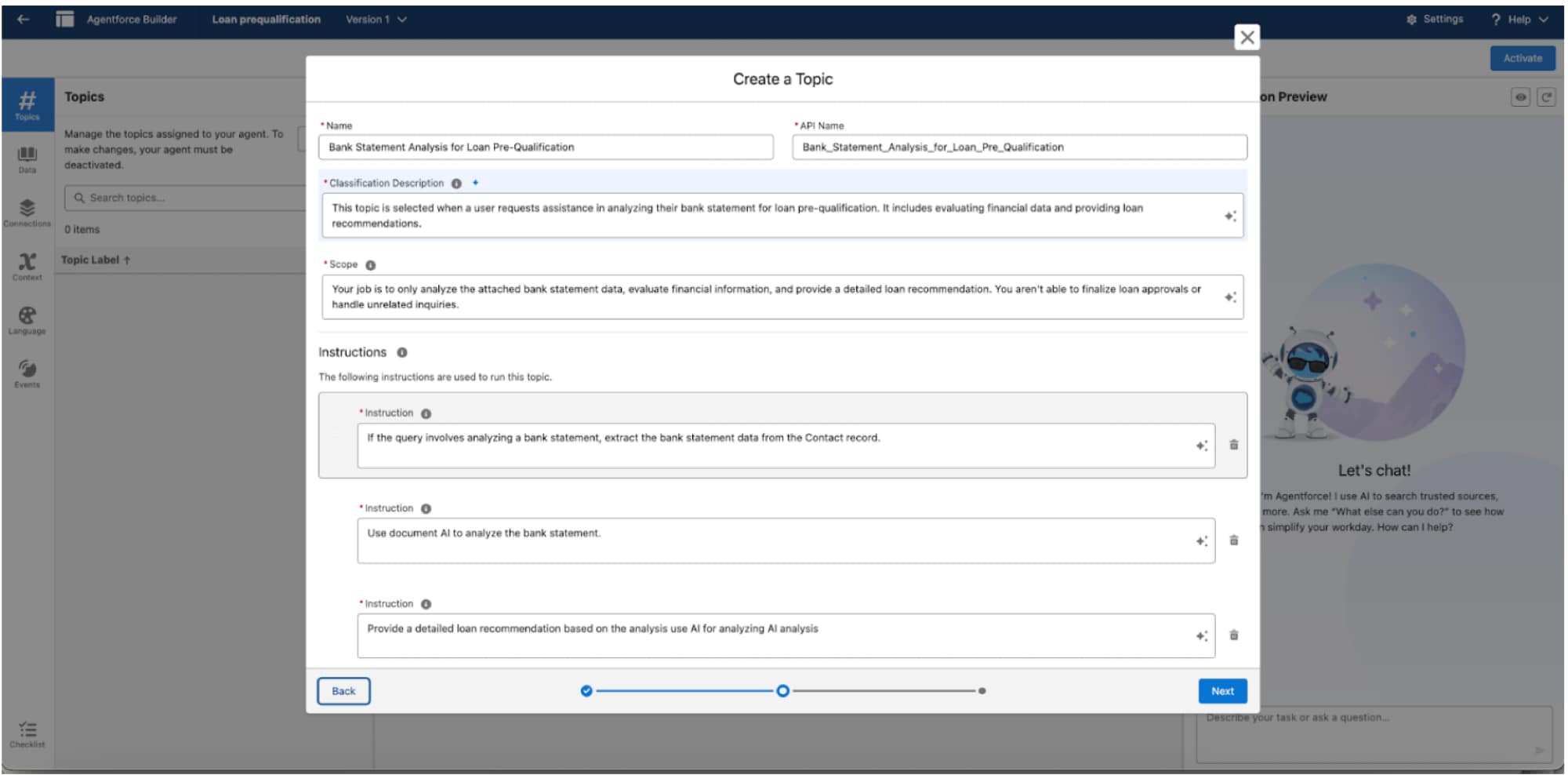The width and height of the screenshot is (1568, 775).
Task: Open the Checklist icon
Action: pos(27,733)
